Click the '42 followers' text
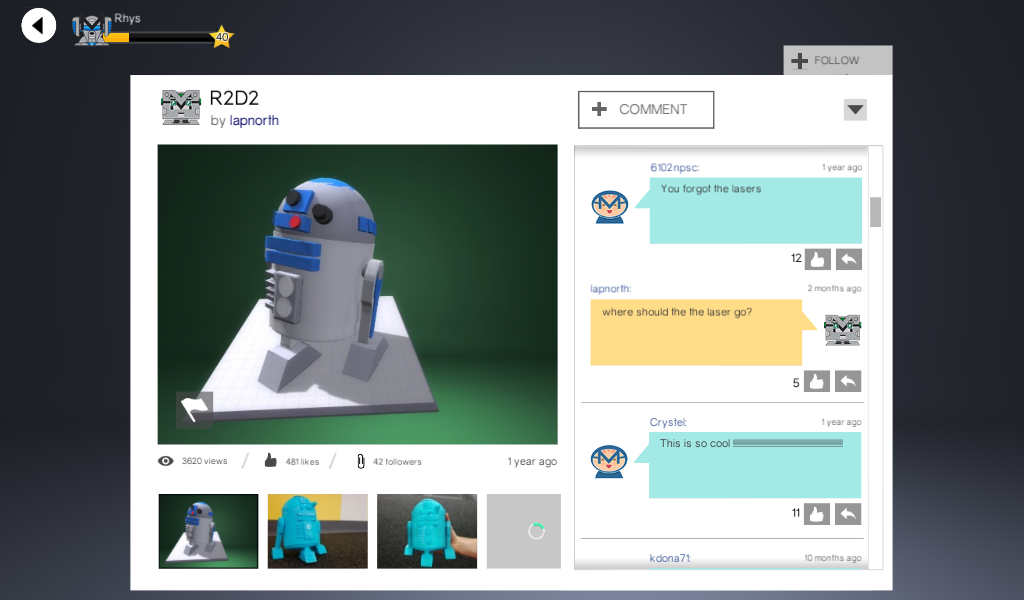 pyautogui.click(x=397, y=462)
